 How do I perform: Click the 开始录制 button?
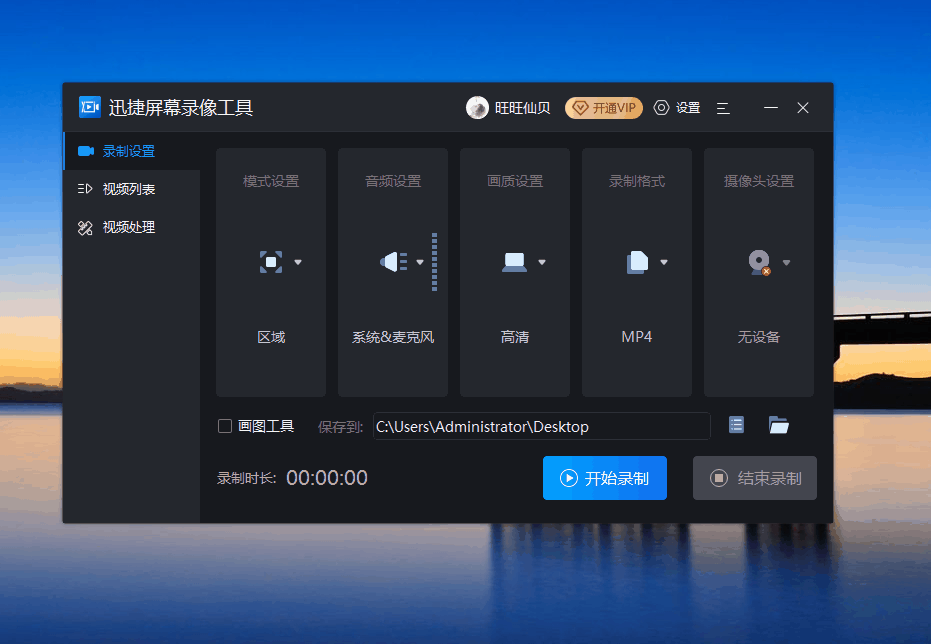point(604,478)
